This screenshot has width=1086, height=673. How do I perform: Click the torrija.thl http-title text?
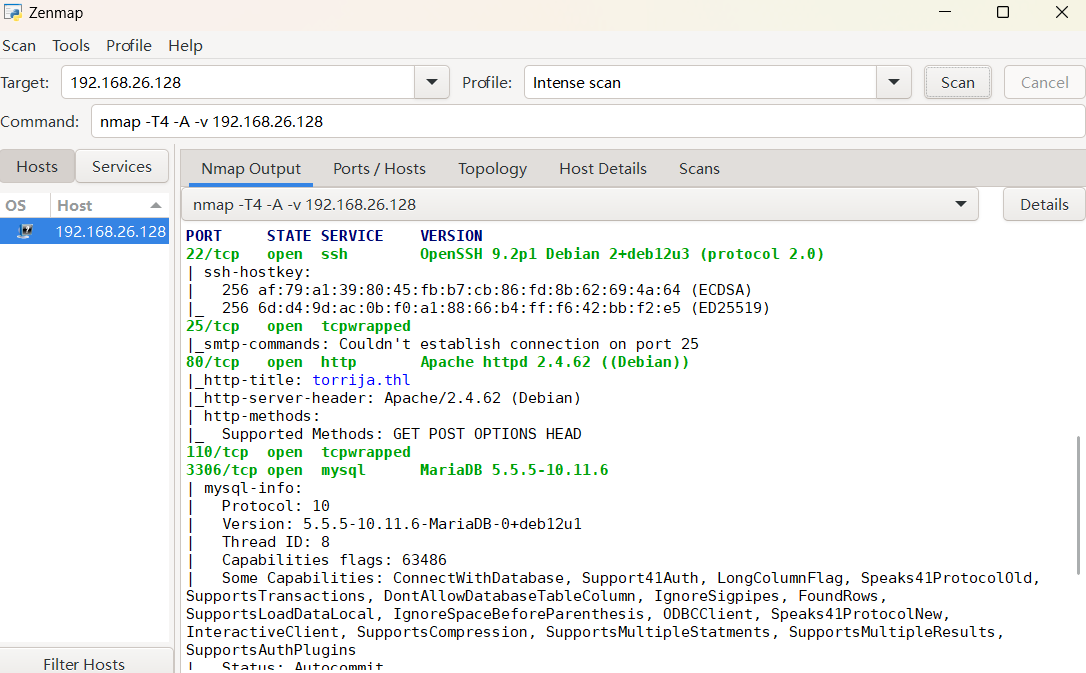tap(361, 380)
